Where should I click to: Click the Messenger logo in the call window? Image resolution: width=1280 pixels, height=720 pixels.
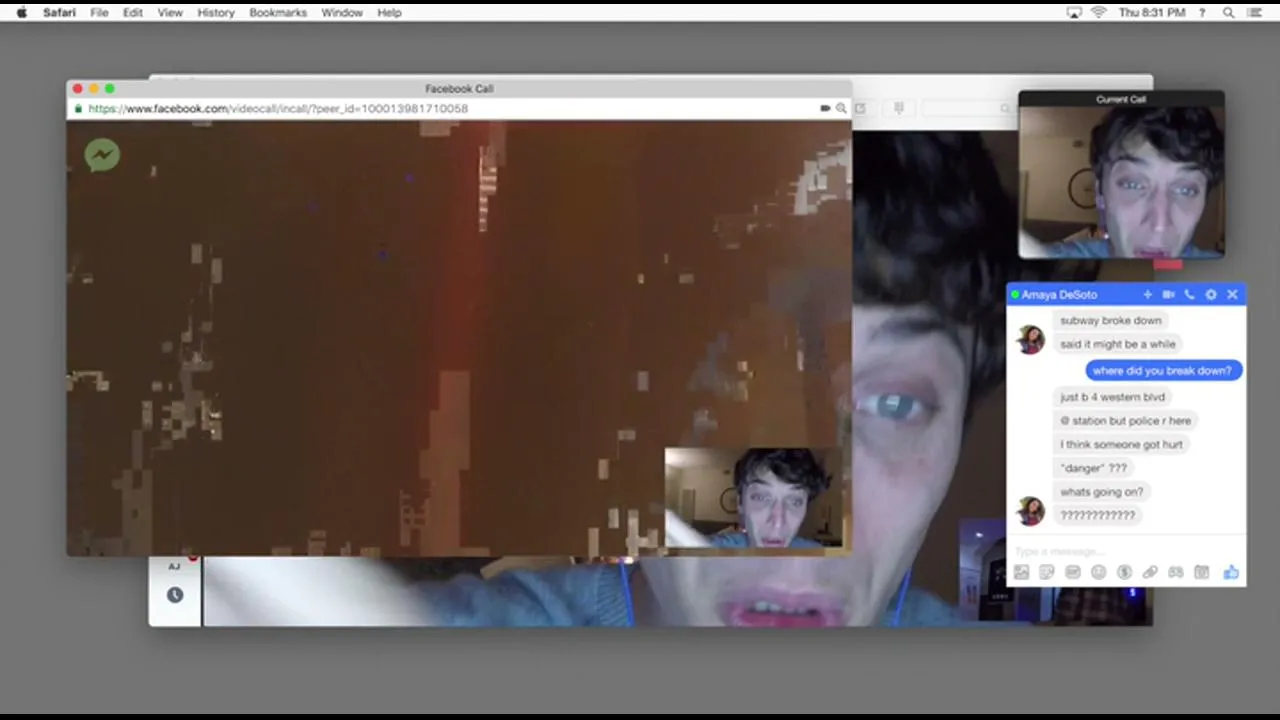tap(102, 155)
